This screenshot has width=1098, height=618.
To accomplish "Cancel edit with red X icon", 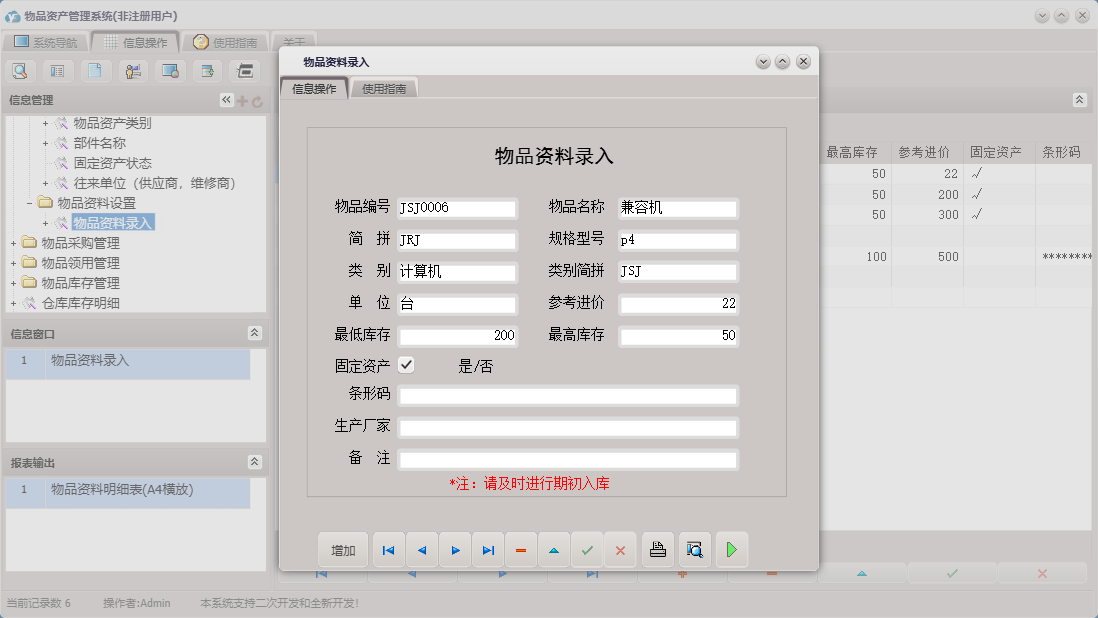I will [x=620, y=549].
